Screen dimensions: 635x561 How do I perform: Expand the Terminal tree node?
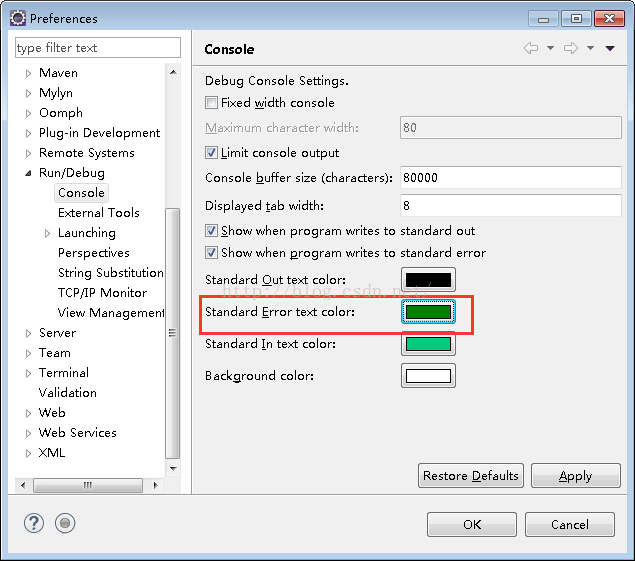coord(28,373)
